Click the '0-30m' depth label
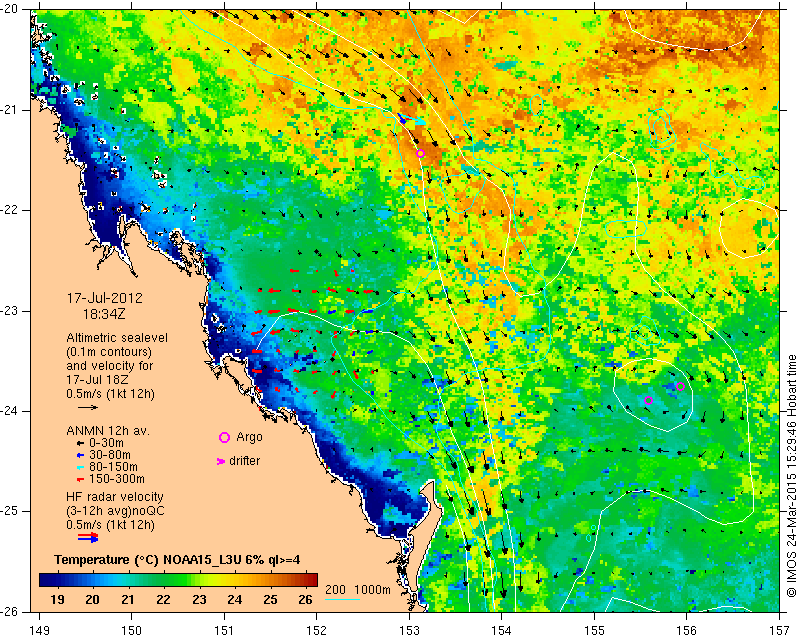800x640 pixels. point(106,443)
